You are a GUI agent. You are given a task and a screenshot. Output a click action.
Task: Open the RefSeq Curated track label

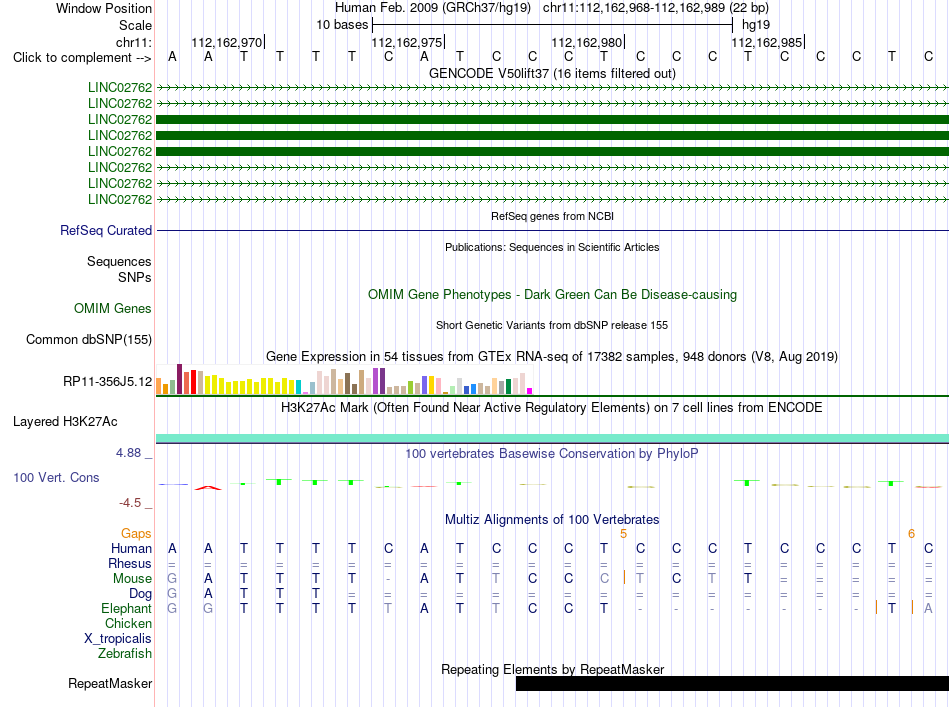106,230
